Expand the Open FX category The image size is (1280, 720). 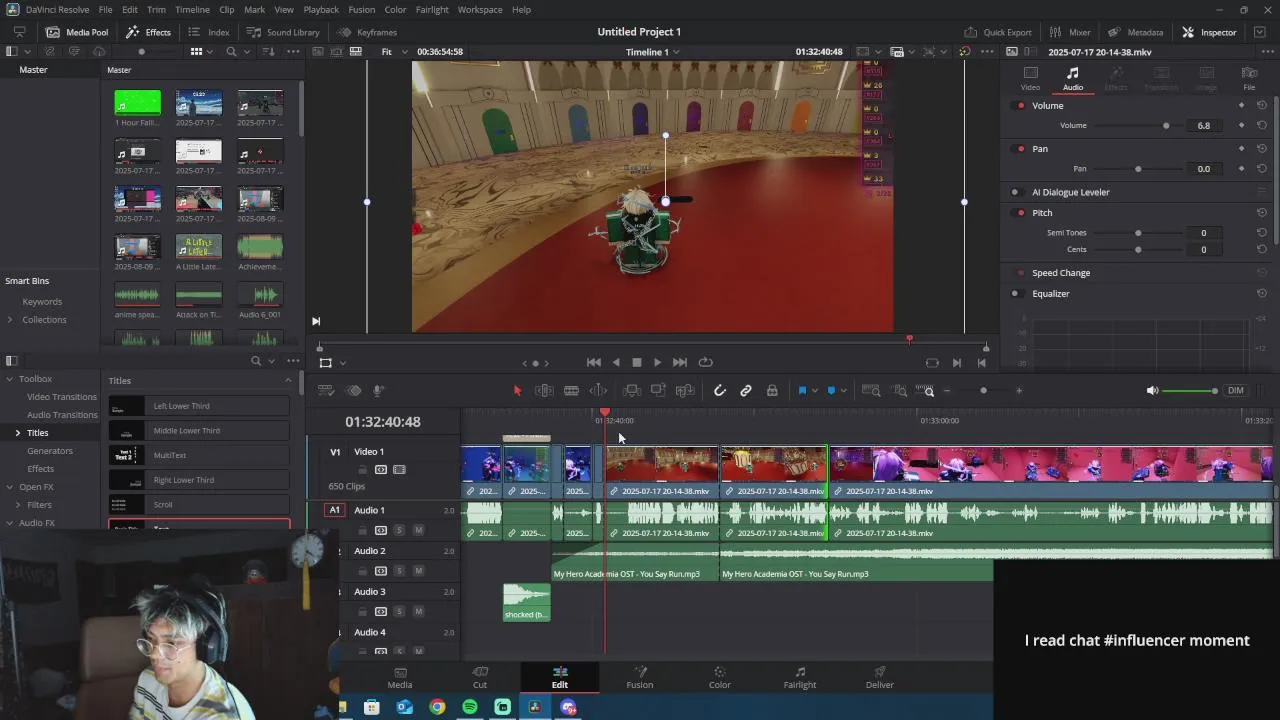click(10, 487)
